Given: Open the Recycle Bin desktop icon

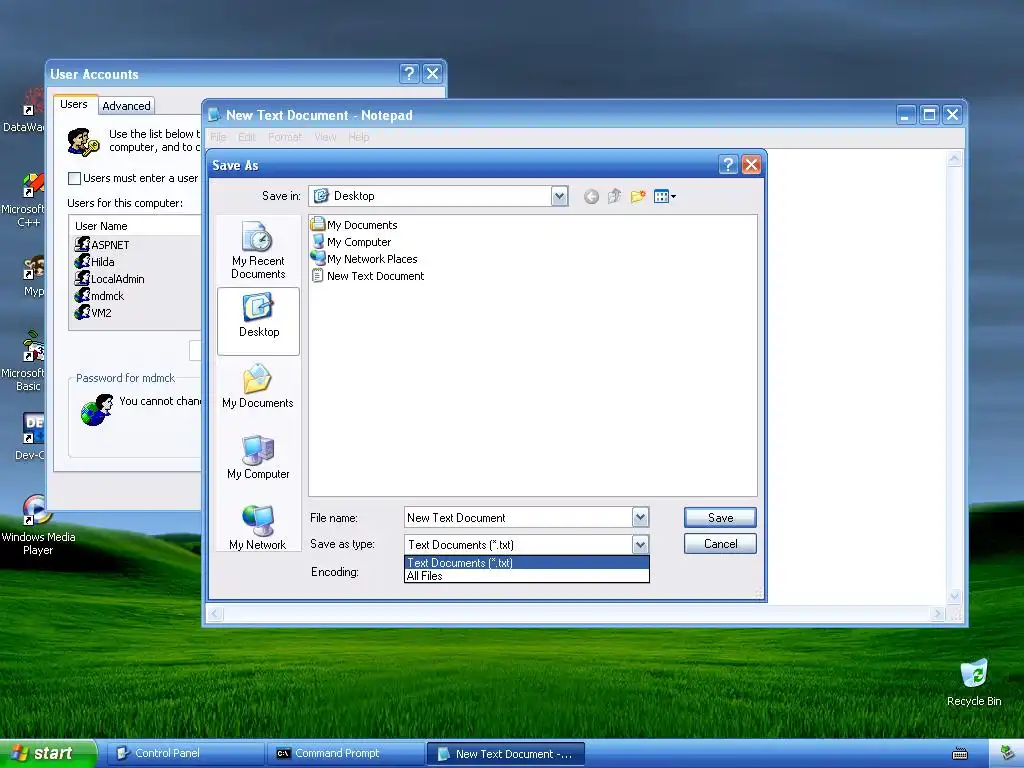Looking at the screenshot, I should pyautogui.click(x=974, y=682).
